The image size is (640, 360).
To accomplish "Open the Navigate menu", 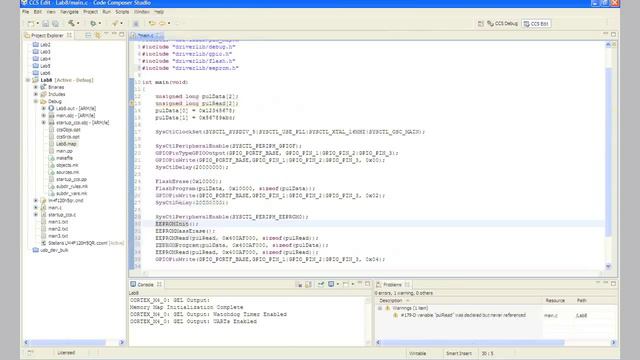I will (69, 12).
